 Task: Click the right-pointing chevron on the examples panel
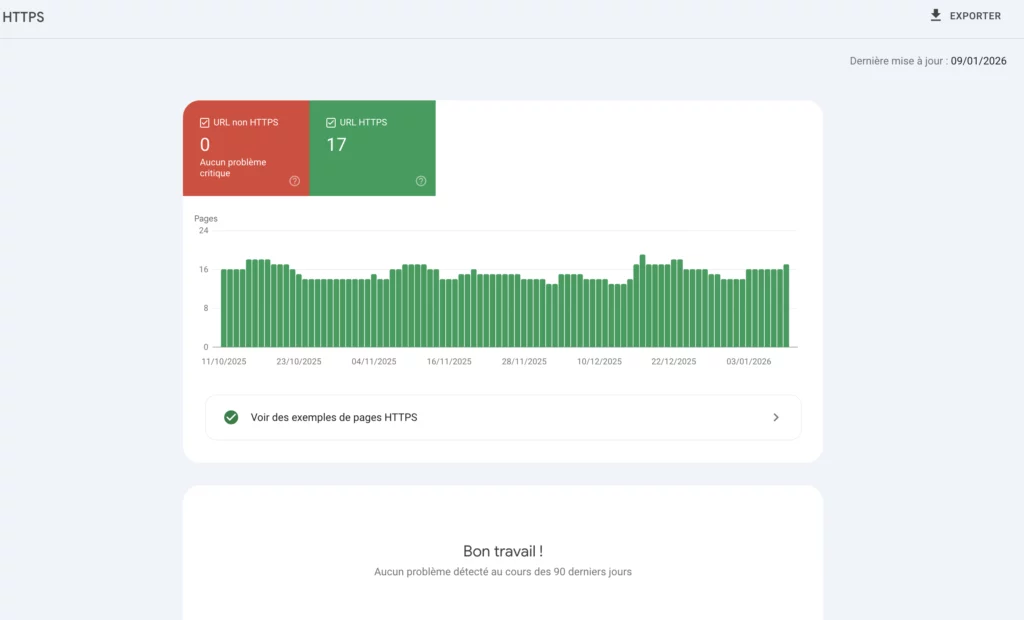776,417
